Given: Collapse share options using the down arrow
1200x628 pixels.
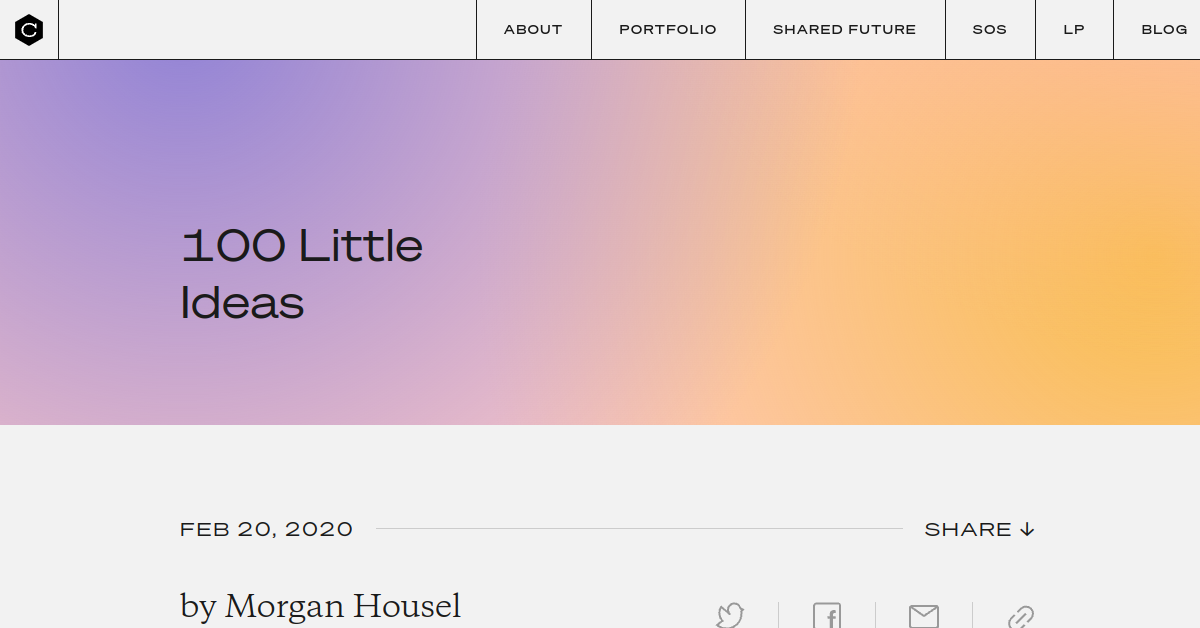Looking at the screenshot, I should pyautogui.click(x=1027, y=529).
